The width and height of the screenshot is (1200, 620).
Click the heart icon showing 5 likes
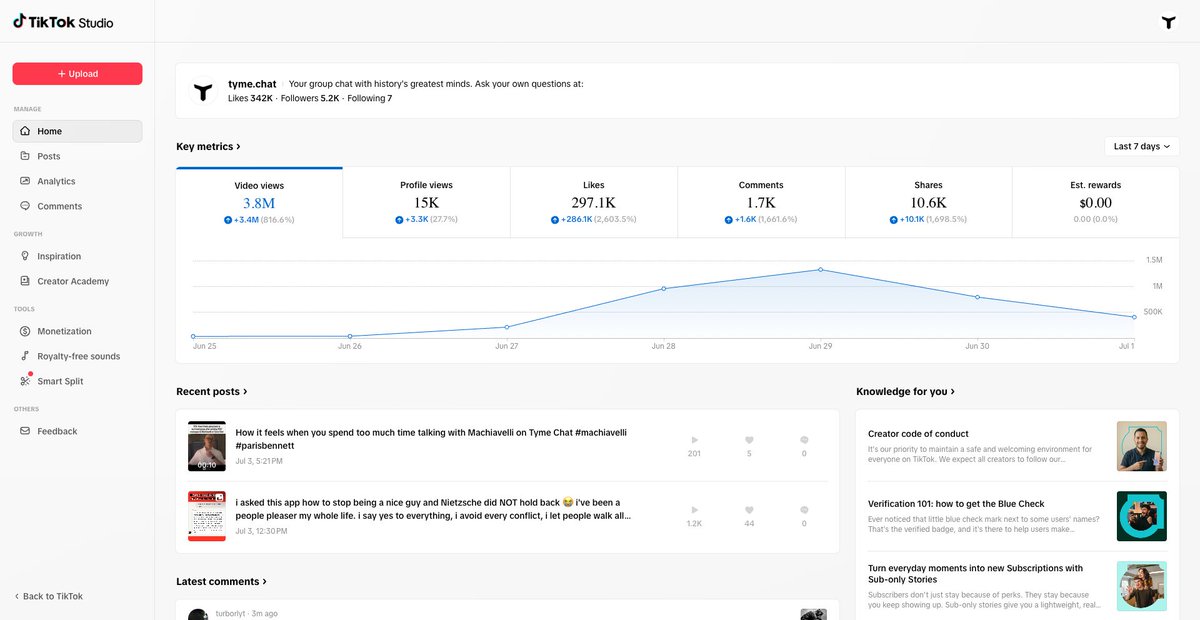[x=749, y=440]
